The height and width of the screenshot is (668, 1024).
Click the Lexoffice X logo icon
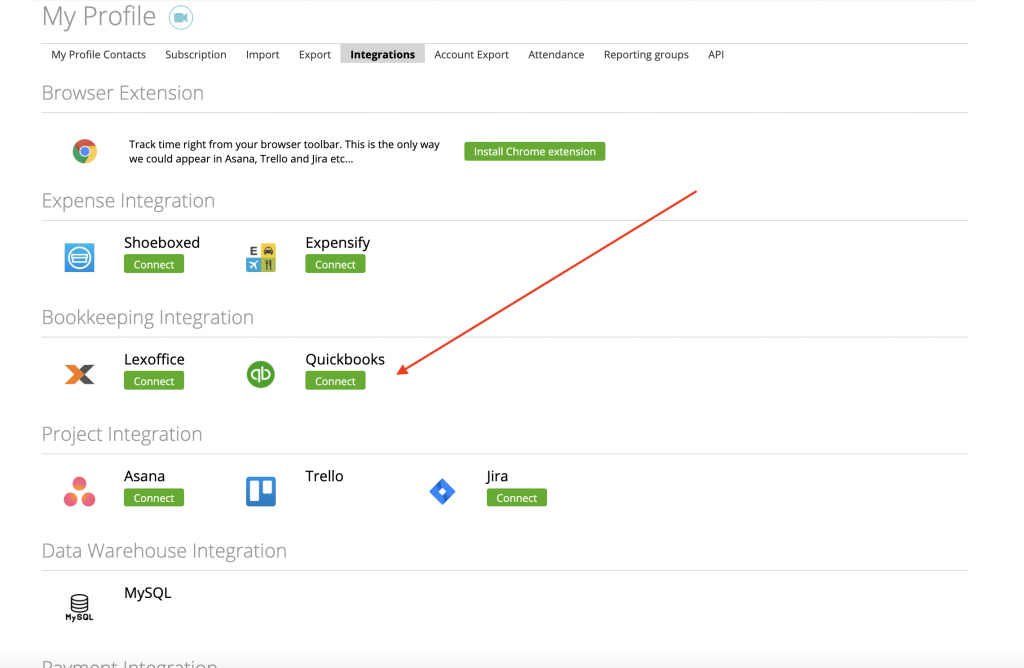click(x=80, y=374)
